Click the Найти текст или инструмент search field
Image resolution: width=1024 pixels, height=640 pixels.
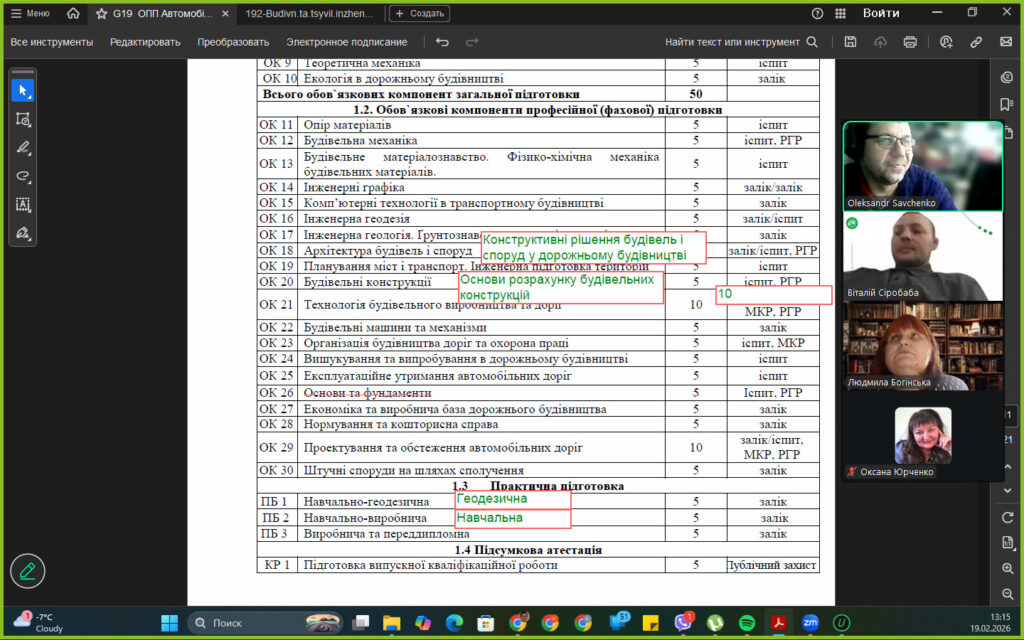(741, 42)
